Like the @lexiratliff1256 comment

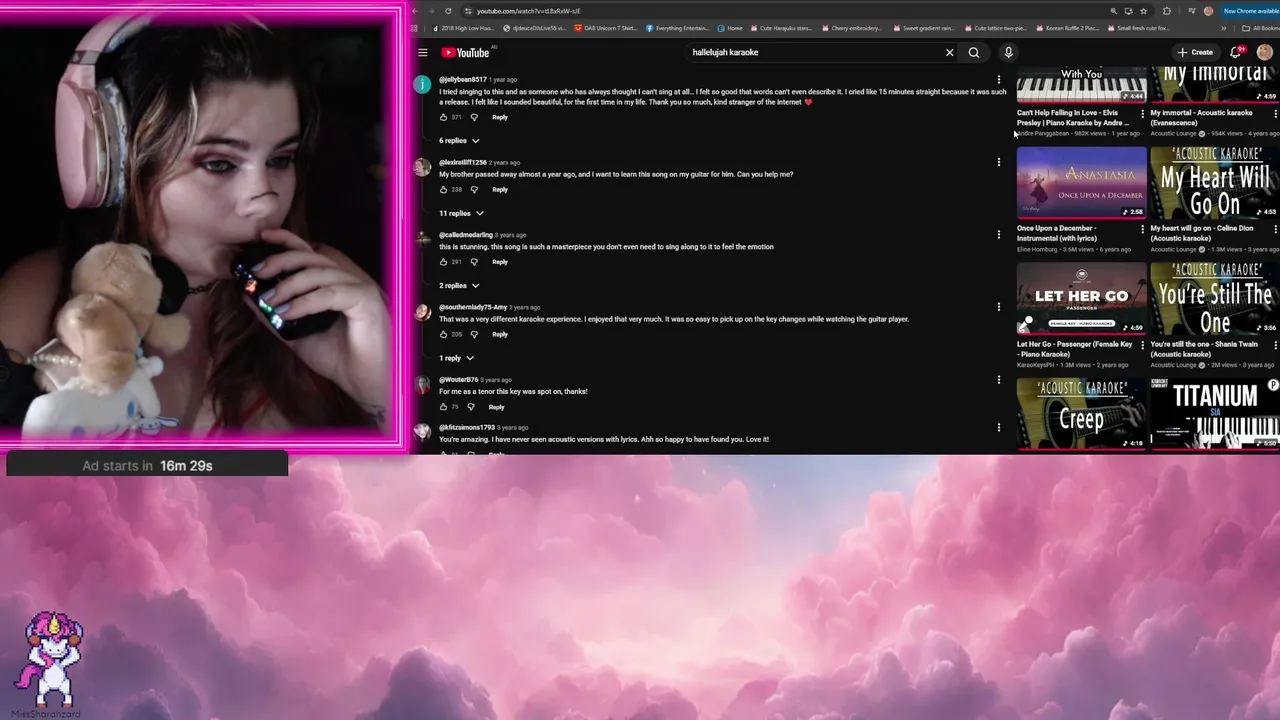[x=444, y=189]
